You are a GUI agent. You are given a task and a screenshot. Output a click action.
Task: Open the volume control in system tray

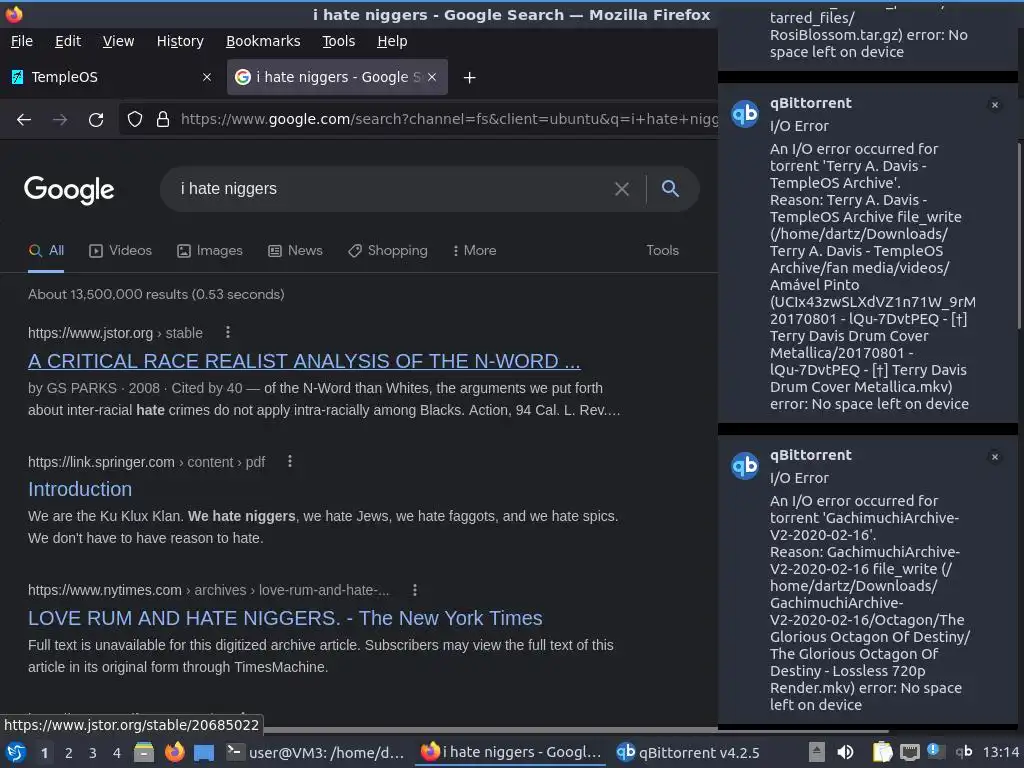[x=845, y=752]
